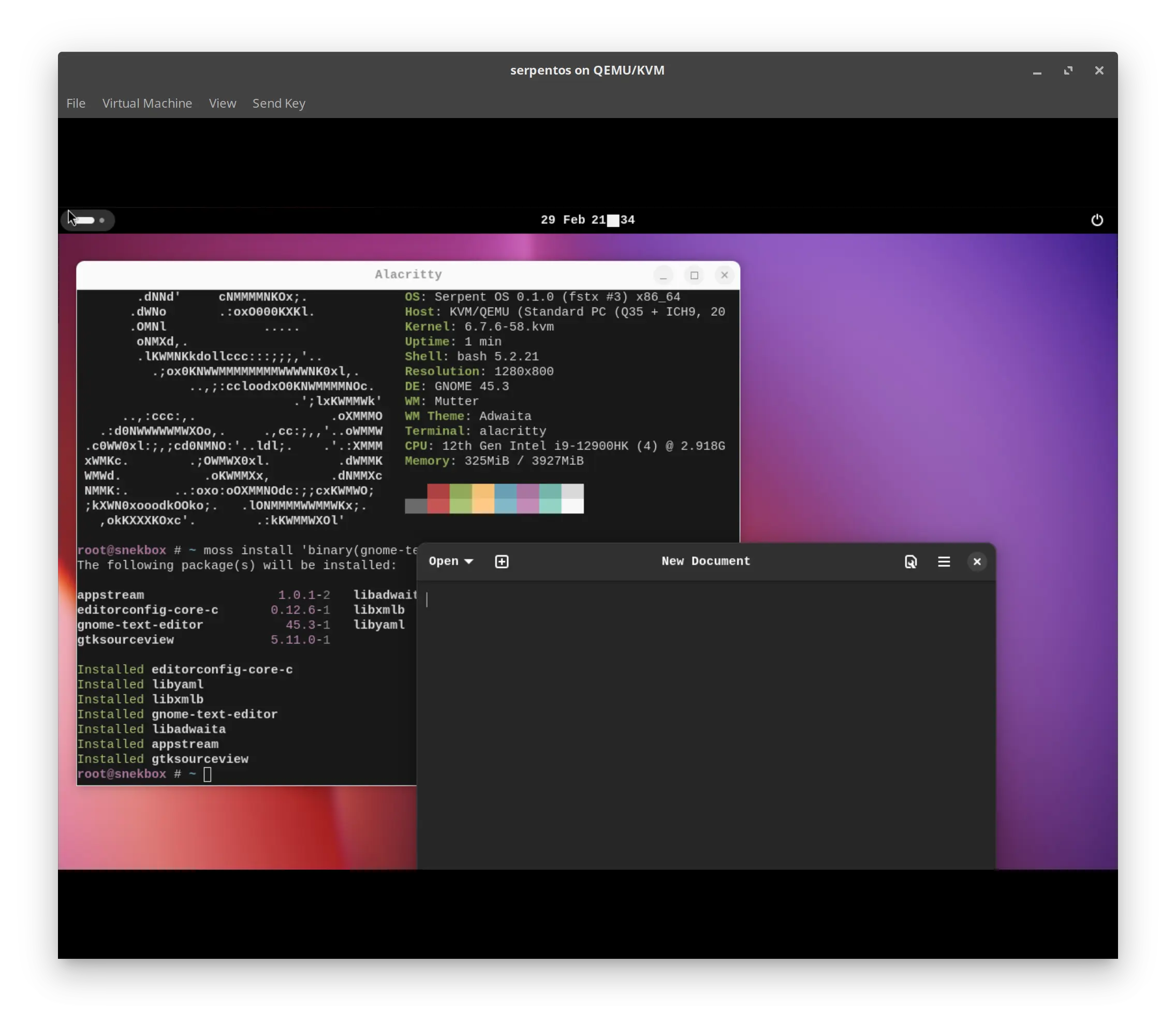Minimize the serpentos QEMU/KVM window

tap(1037, 70)
